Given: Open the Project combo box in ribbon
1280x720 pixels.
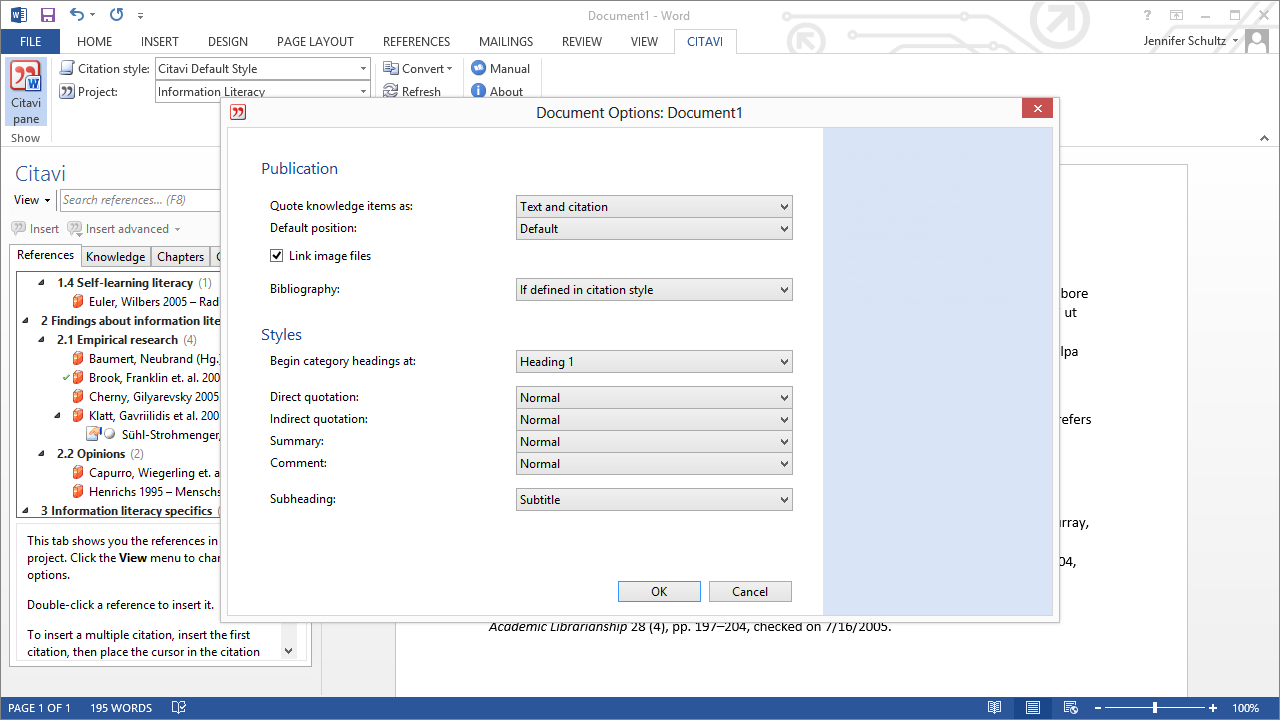Looking at the screenshot, I should pos(263,91).
